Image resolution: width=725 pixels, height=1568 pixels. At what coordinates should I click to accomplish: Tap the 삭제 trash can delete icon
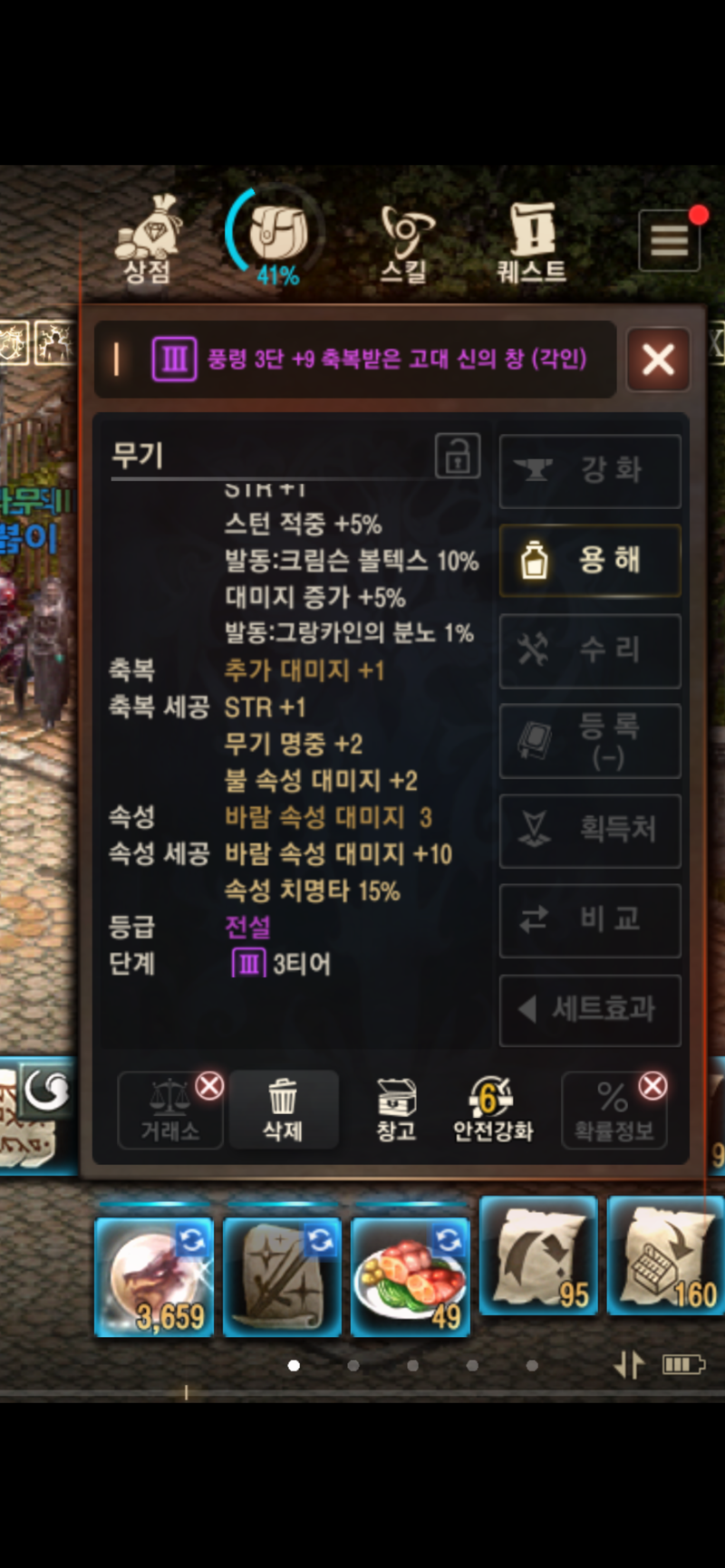(283, 1110)
